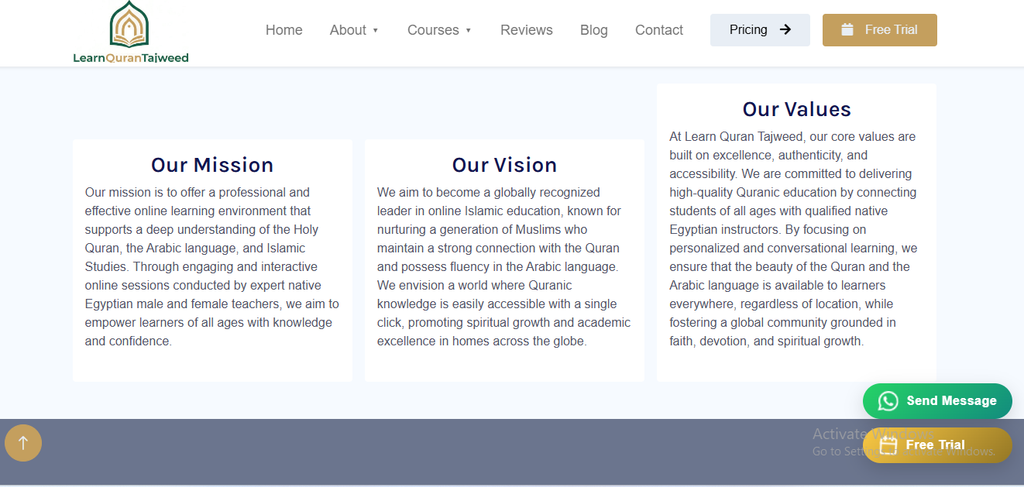Open the Blog page

(594, 30)
